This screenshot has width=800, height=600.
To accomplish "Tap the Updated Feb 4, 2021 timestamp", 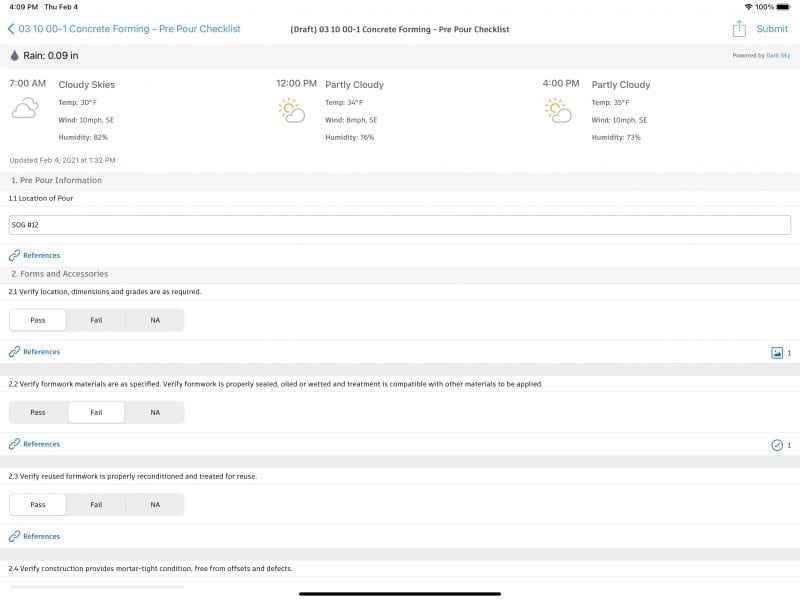I will (62, 160).
